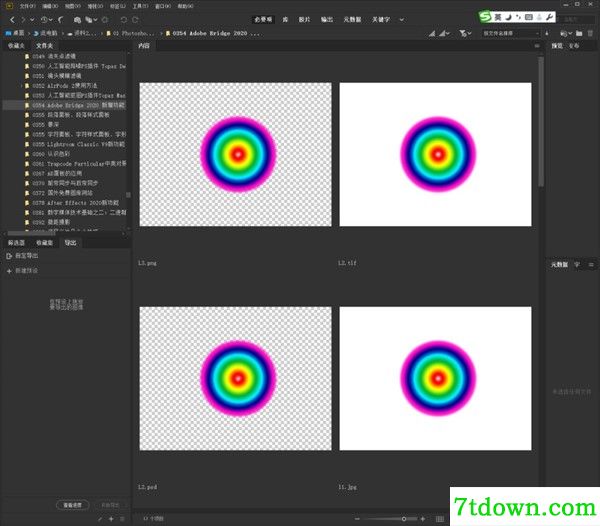600x526 pixels.
Task: Create a new folder with folder icon
Action: (x=579, y=34)
